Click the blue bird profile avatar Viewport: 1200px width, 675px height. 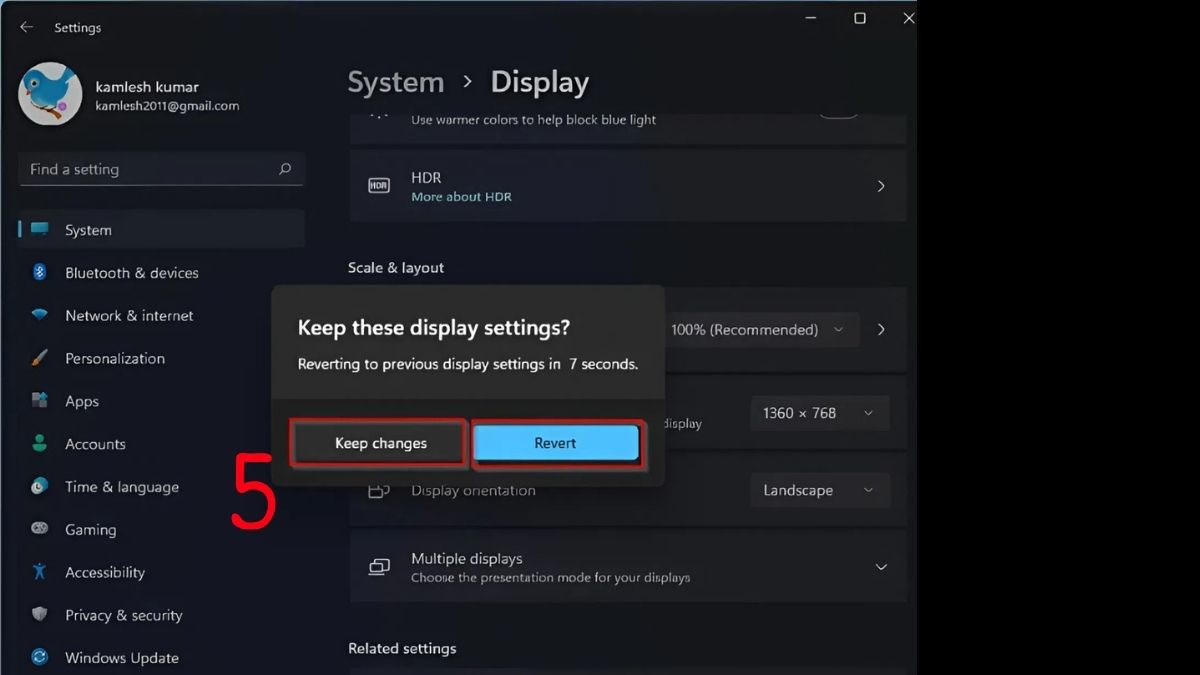tap(50, 94)
